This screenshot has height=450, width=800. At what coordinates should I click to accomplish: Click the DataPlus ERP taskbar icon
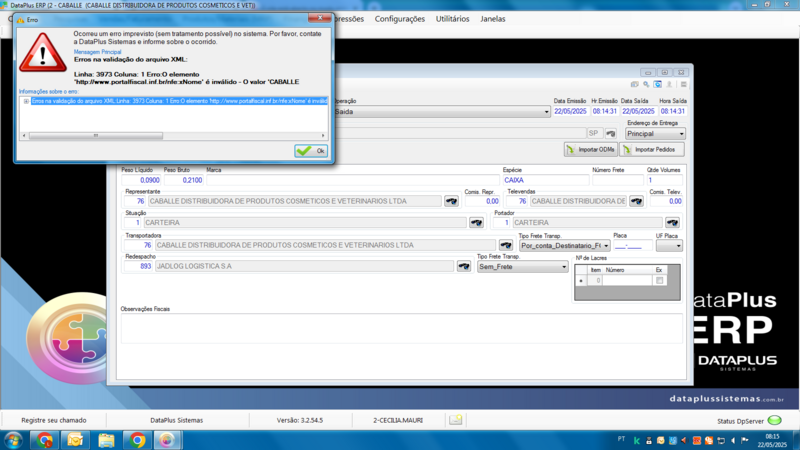167,440
